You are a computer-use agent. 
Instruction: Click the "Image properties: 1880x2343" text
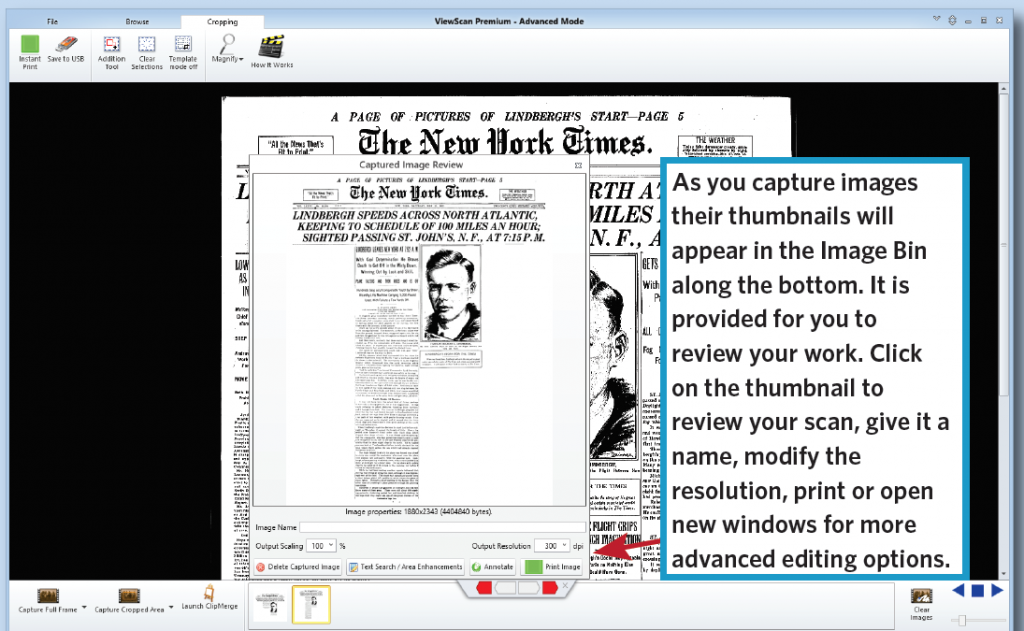pyautogui.click(x=419, y=512)
